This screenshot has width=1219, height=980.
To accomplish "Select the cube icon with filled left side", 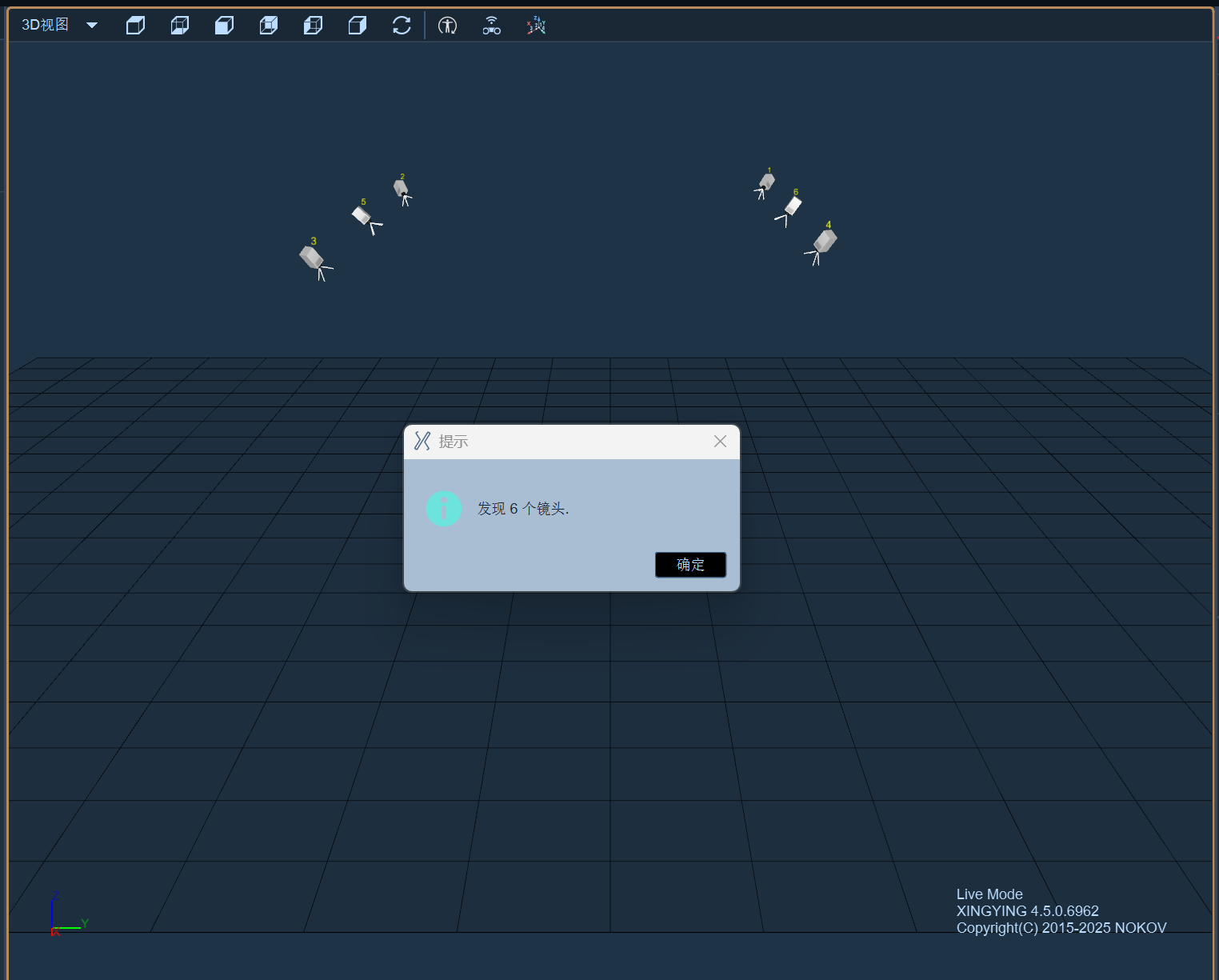I will [313, 26].
